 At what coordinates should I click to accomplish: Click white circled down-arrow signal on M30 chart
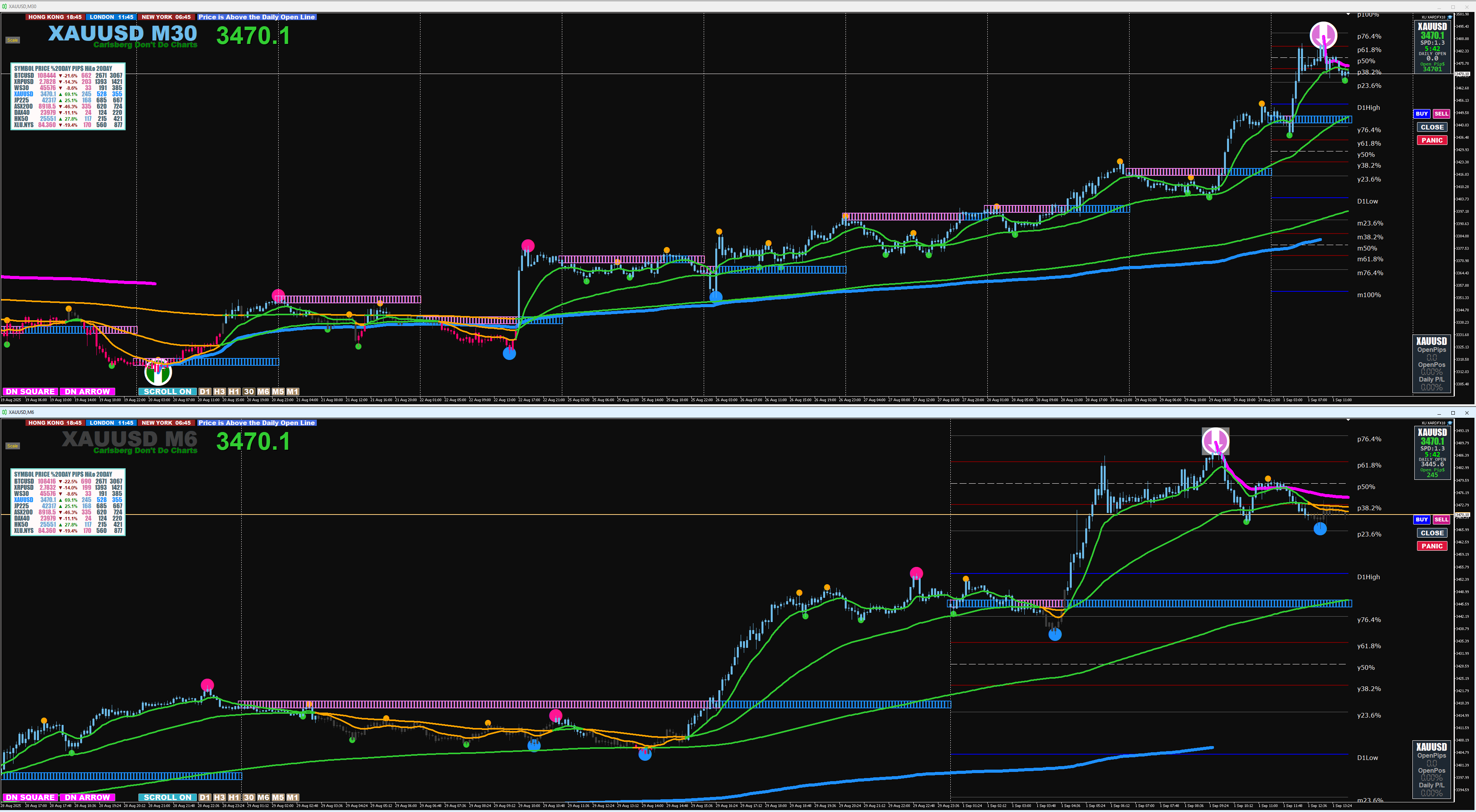click(x=1323, y=35)
